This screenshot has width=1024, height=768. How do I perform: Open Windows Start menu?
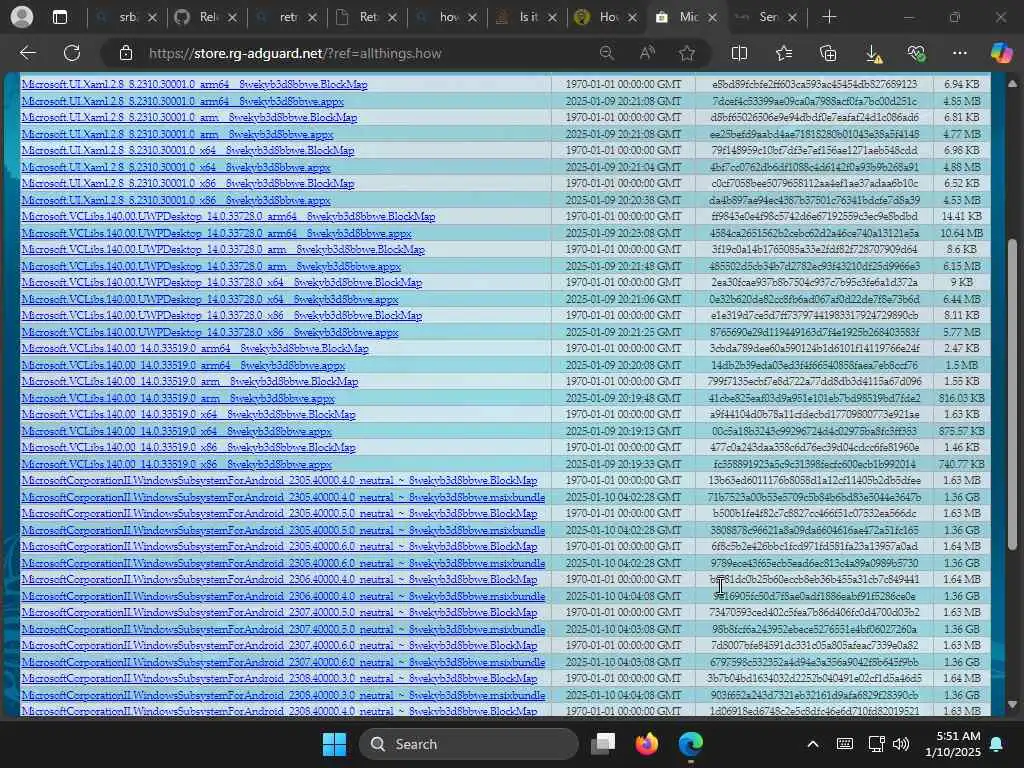click(x=334, y=744)
